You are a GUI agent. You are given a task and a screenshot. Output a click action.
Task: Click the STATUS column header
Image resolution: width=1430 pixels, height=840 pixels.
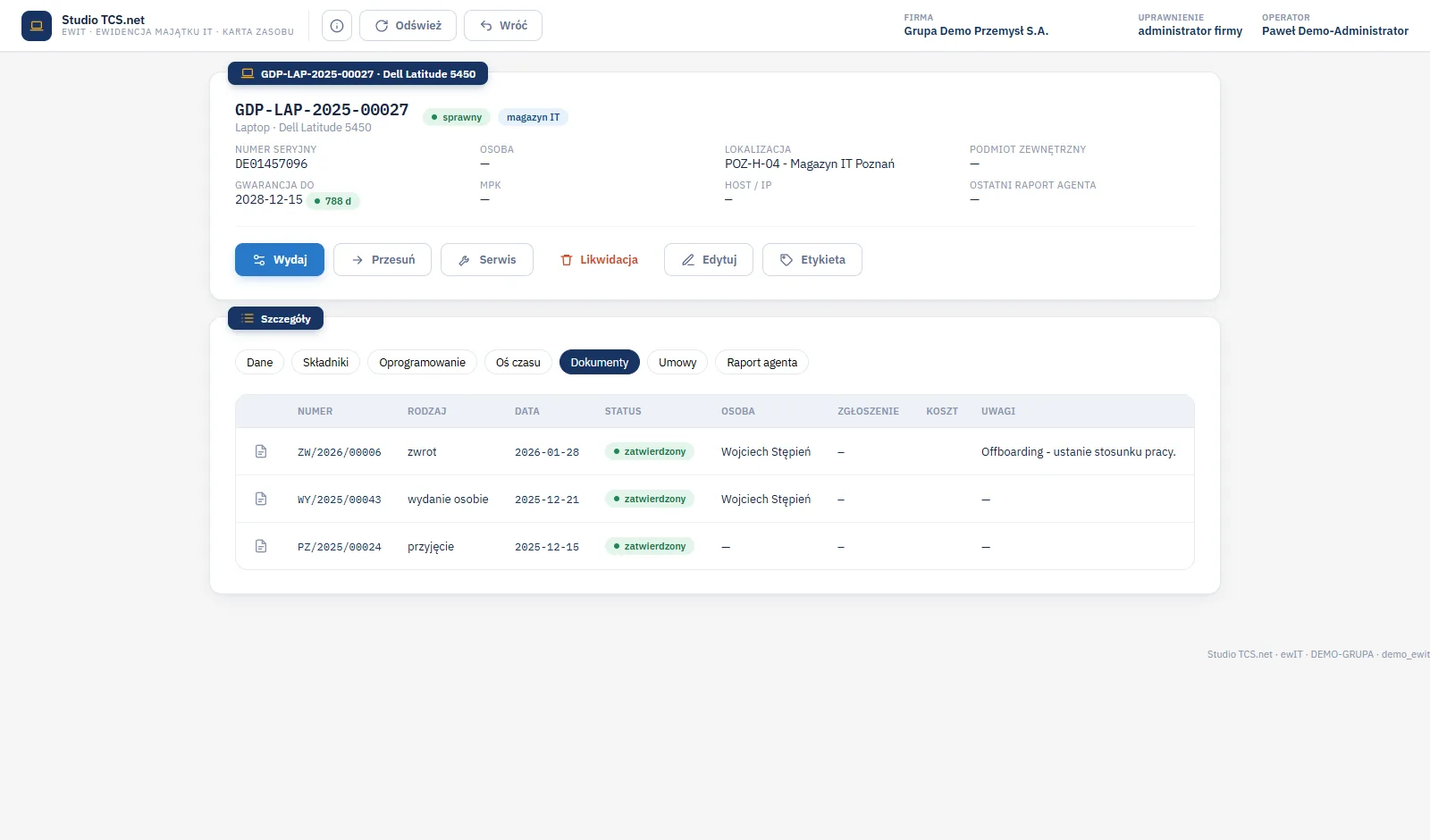pyautogui.click(x=623, y=412)
